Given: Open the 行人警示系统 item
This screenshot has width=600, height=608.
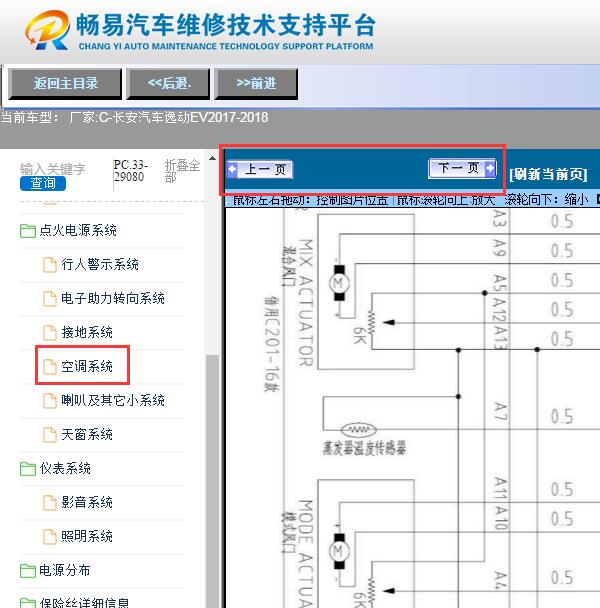Looking at the screenshot, I should [100, 264].
